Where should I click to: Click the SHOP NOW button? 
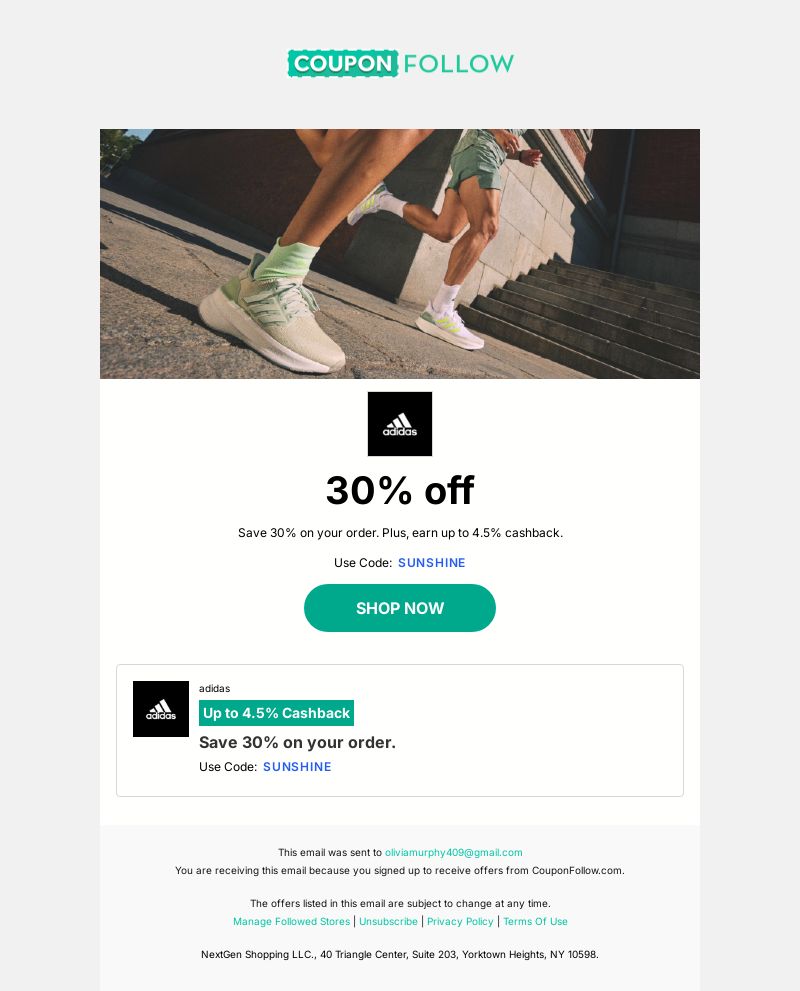coord(400,608)
